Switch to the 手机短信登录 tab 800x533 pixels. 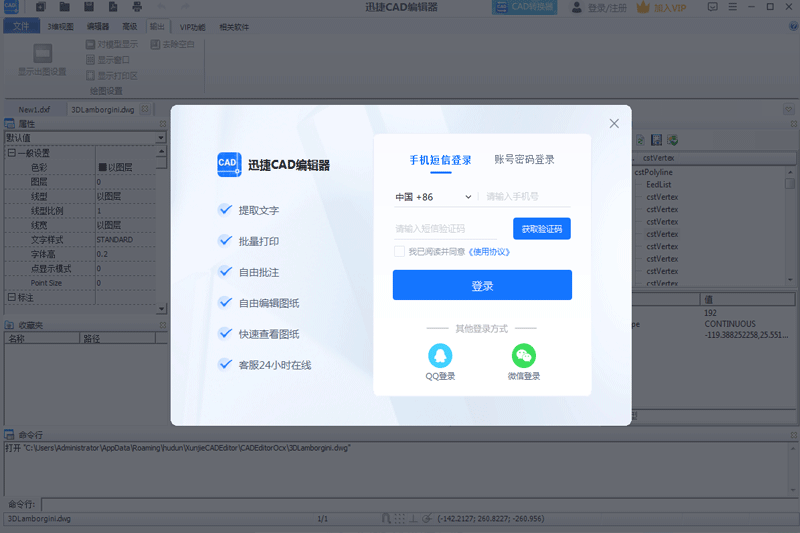pyautogui.click(x=440, y=160)
